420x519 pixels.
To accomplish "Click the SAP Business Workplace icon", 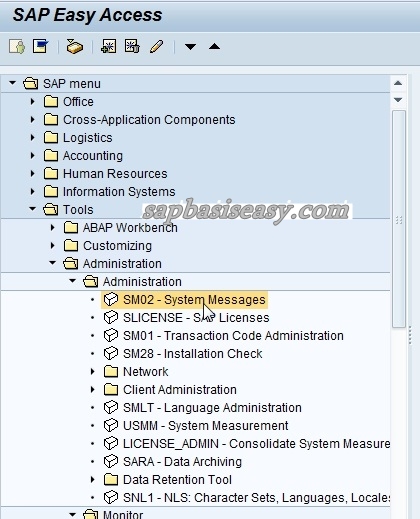I will point(75,46).
